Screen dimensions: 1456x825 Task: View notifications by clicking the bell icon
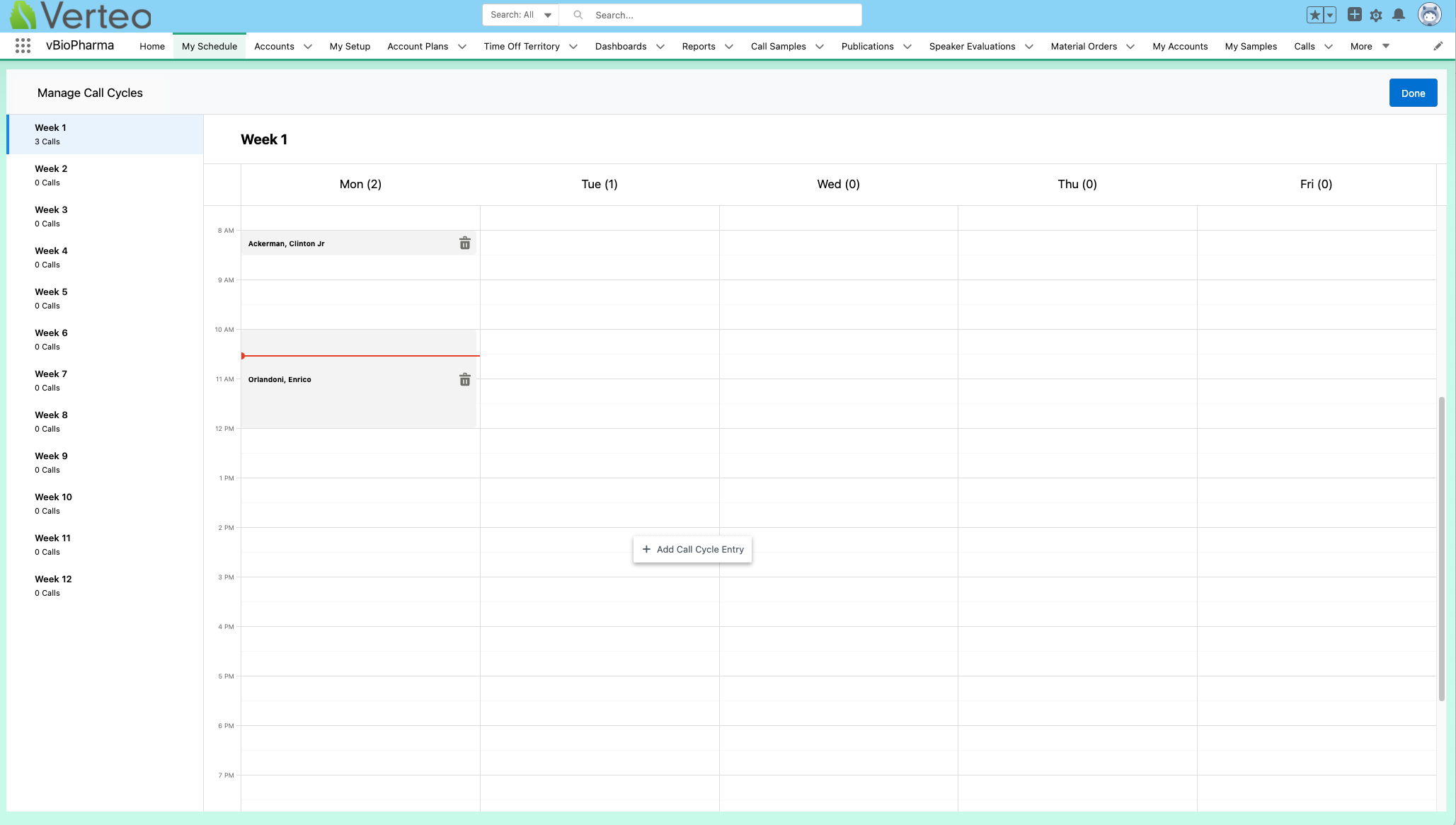click(x=1399, y=14)
